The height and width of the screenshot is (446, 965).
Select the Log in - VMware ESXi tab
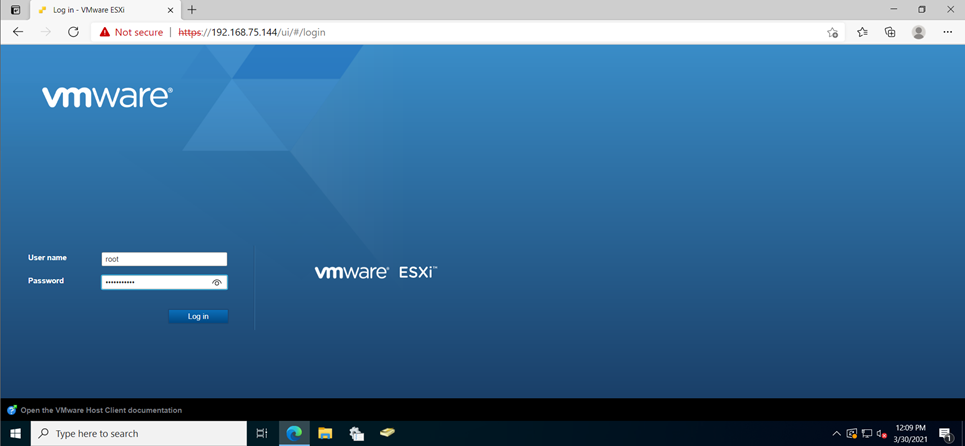tap(106, 10)
